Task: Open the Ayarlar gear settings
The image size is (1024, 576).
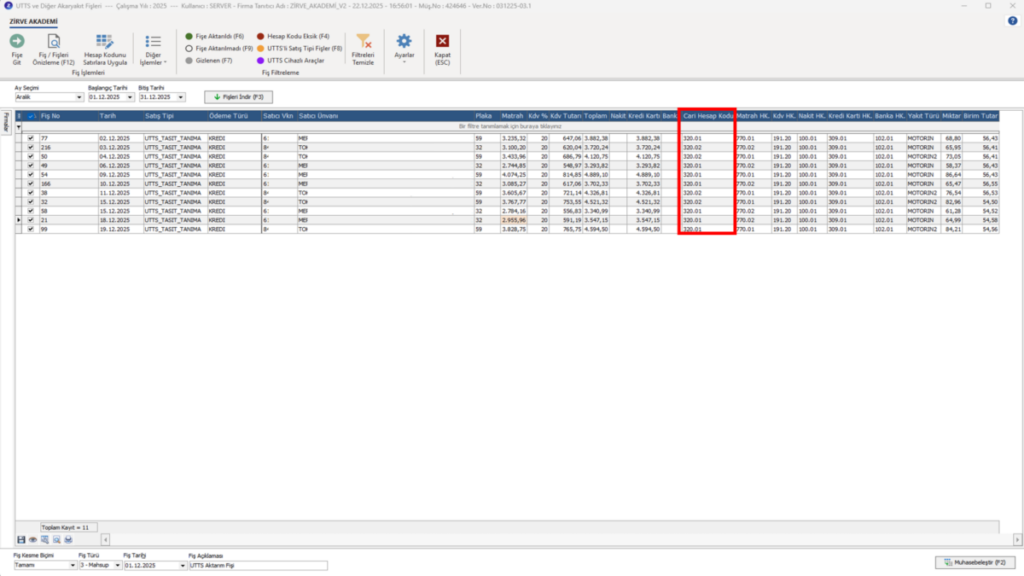Action: 404,41
